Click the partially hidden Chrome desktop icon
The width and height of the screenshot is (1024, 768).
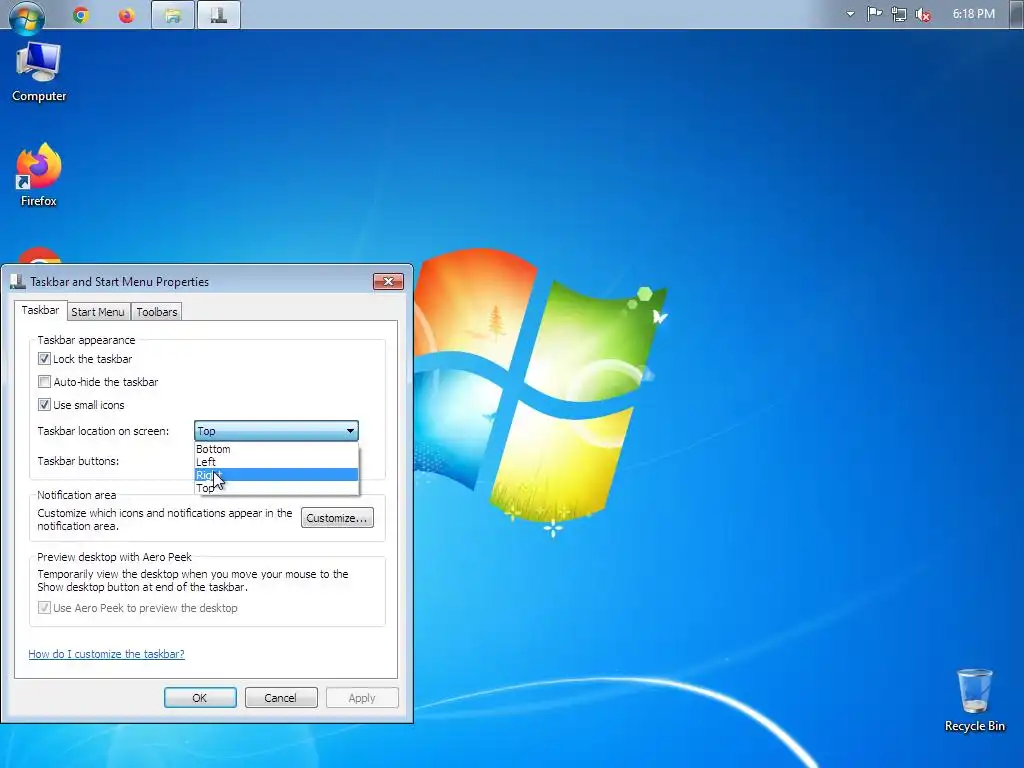click(x=39, y=255)
